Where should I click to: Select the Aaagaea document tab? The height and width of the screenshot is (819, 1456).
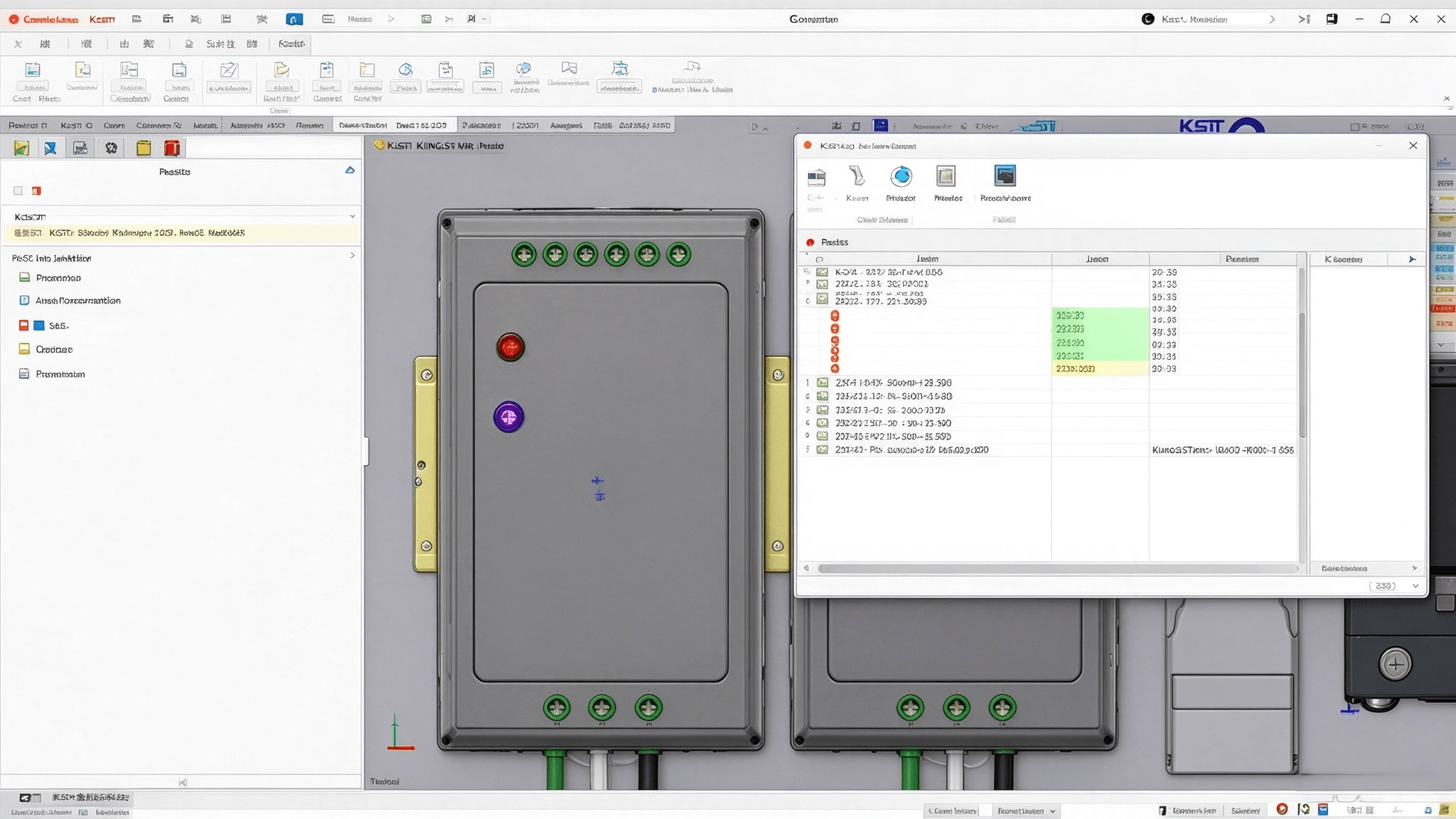[566, 126]
